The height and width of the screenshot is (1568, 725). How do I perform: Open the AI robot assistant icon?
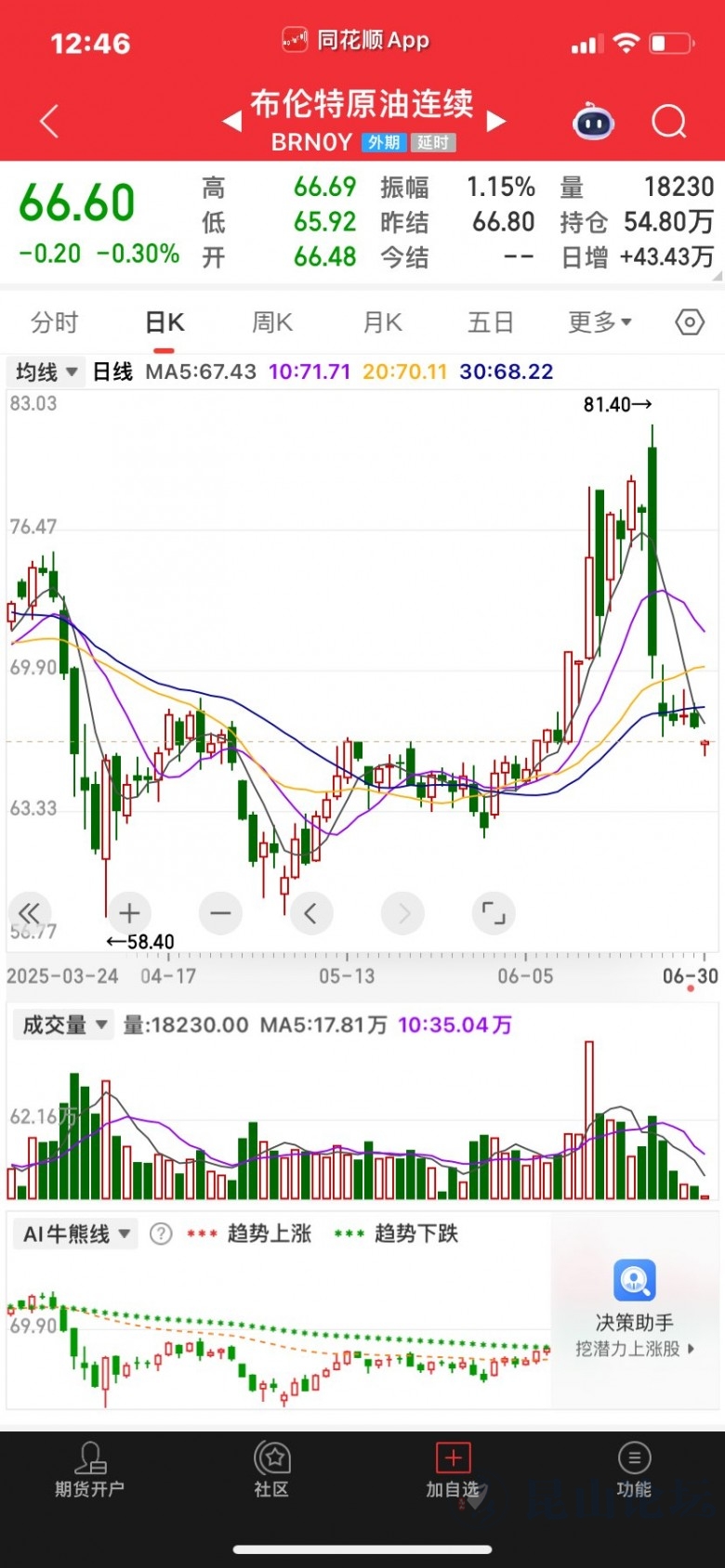(x=593, y=122)
